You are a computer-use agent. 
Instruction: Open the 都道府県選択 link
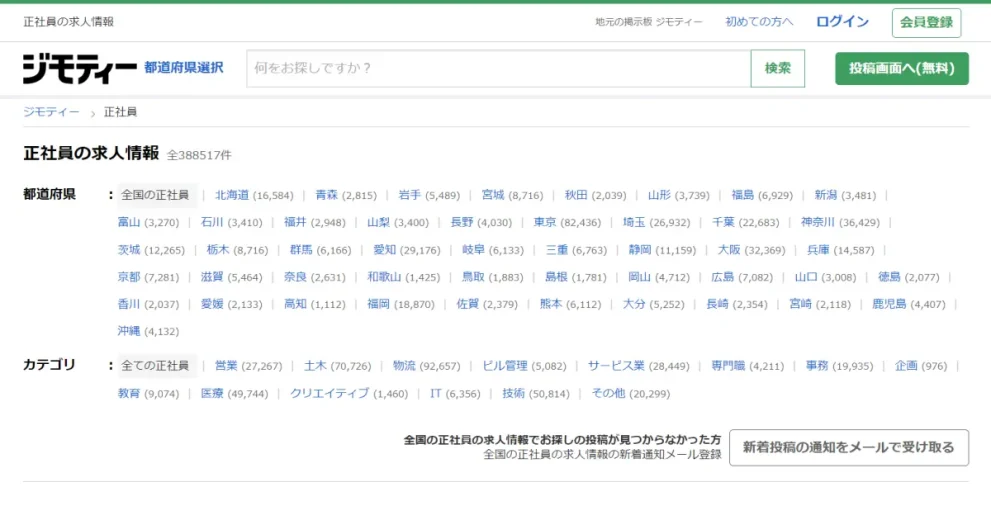pyautogui.click(x=184, y=68)
